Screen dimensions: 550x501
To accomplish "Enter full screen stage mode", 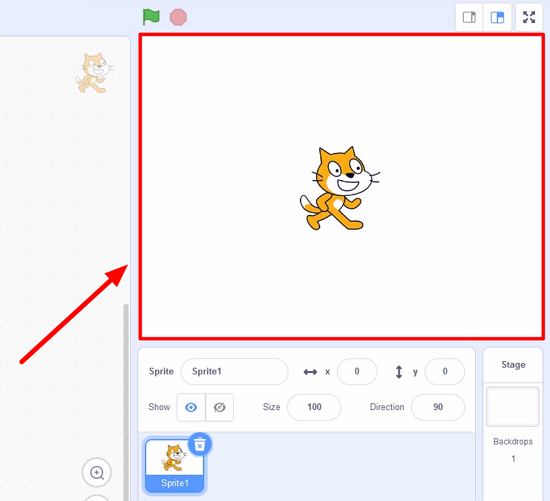I will coord(529,17).
